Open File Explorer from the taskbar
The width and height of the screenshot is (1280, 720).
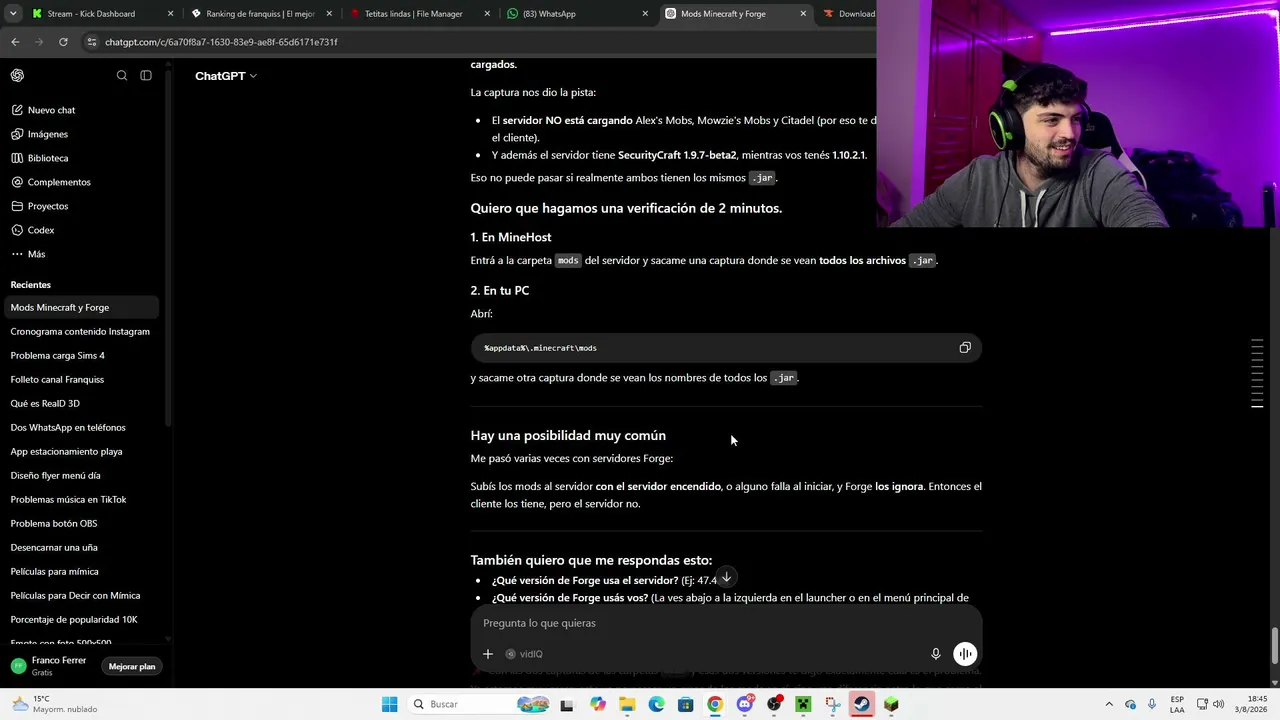tap(627, 704)
